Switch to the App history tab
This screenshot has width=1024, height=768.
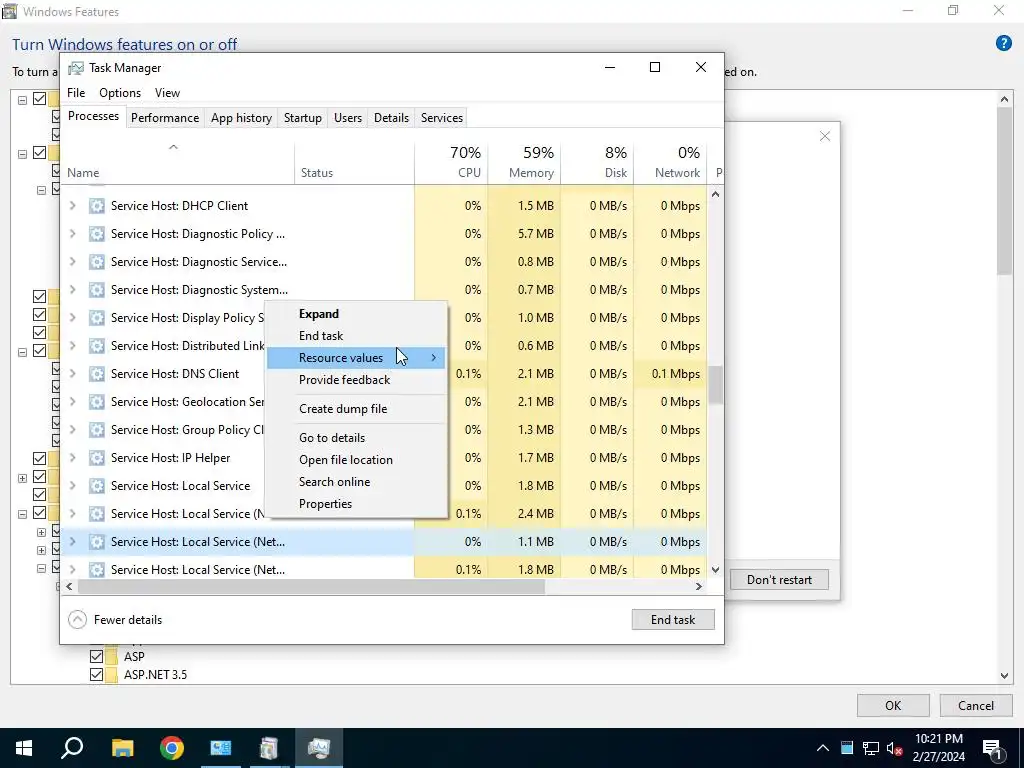coord(241,118)
